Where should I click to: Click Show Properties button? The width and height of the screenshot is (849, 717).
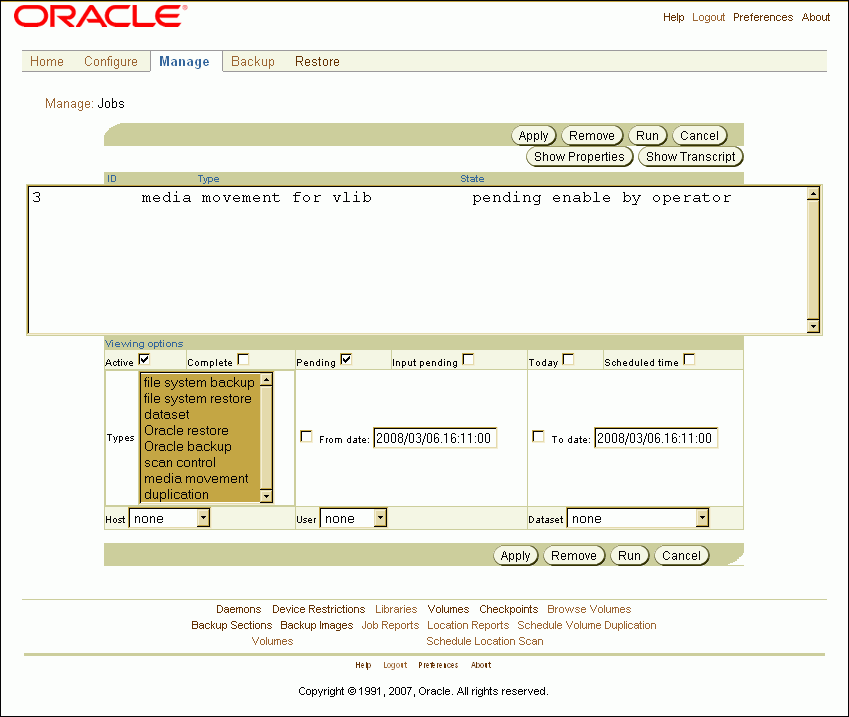coord(579,157)
